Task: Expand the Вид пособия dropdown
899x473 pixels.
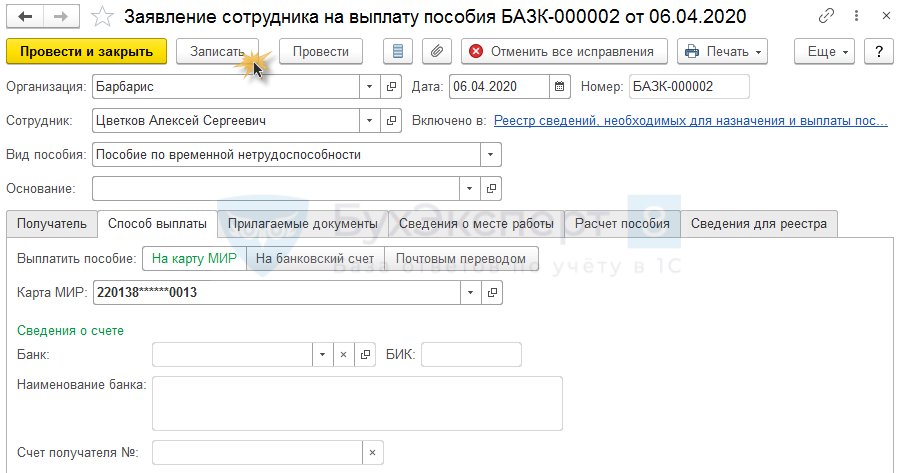Action: tap(490, 155)
